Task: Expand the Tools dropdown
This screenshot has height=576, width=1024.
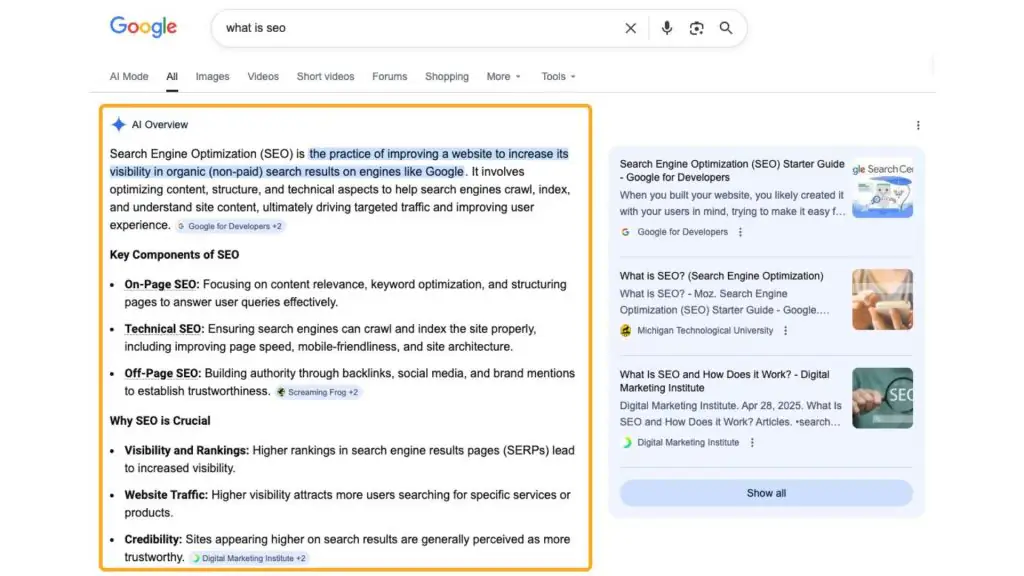Action: [x=558, y=76]
